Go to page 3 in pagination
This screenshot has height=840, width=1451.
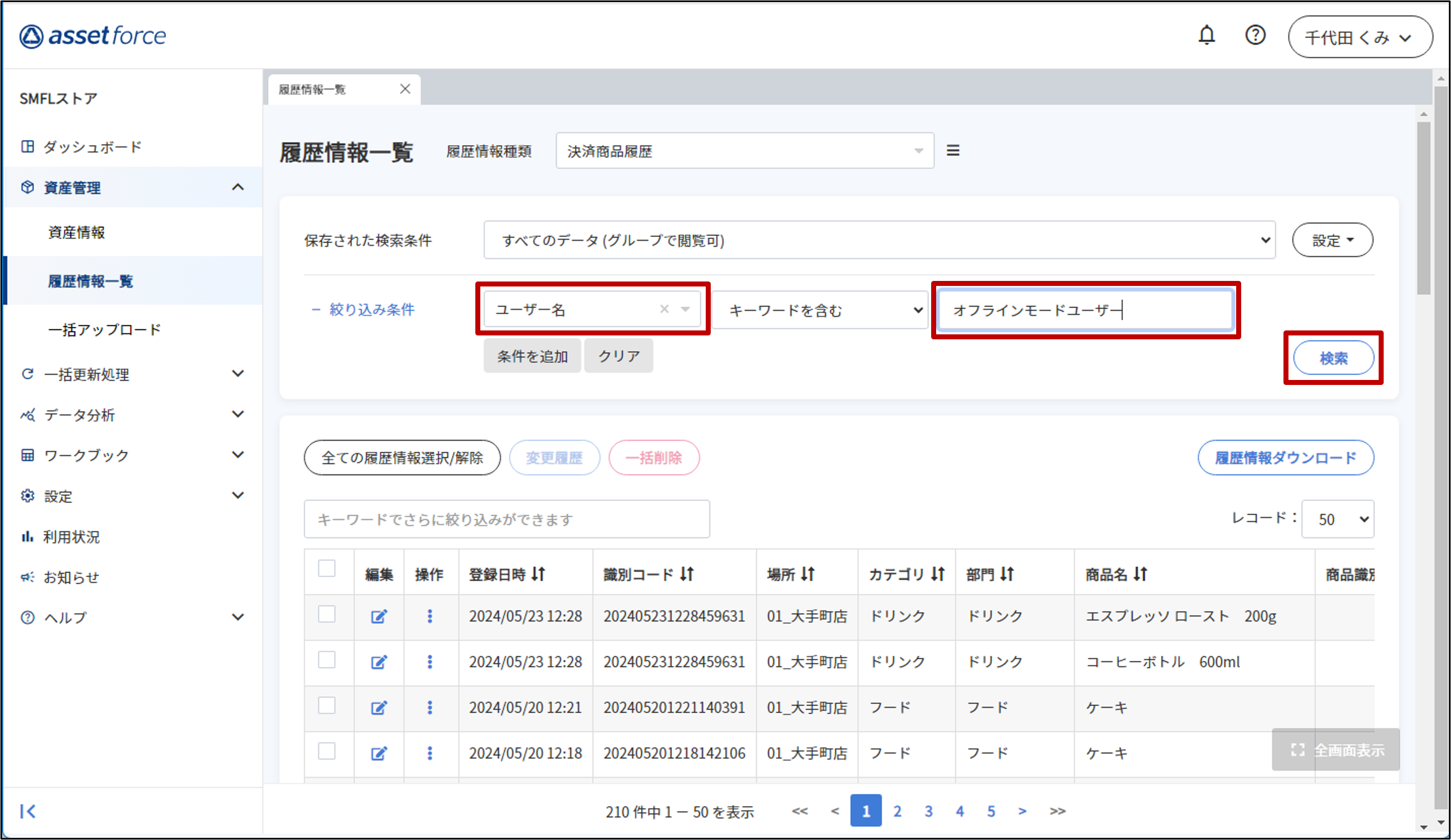point(928,811)
